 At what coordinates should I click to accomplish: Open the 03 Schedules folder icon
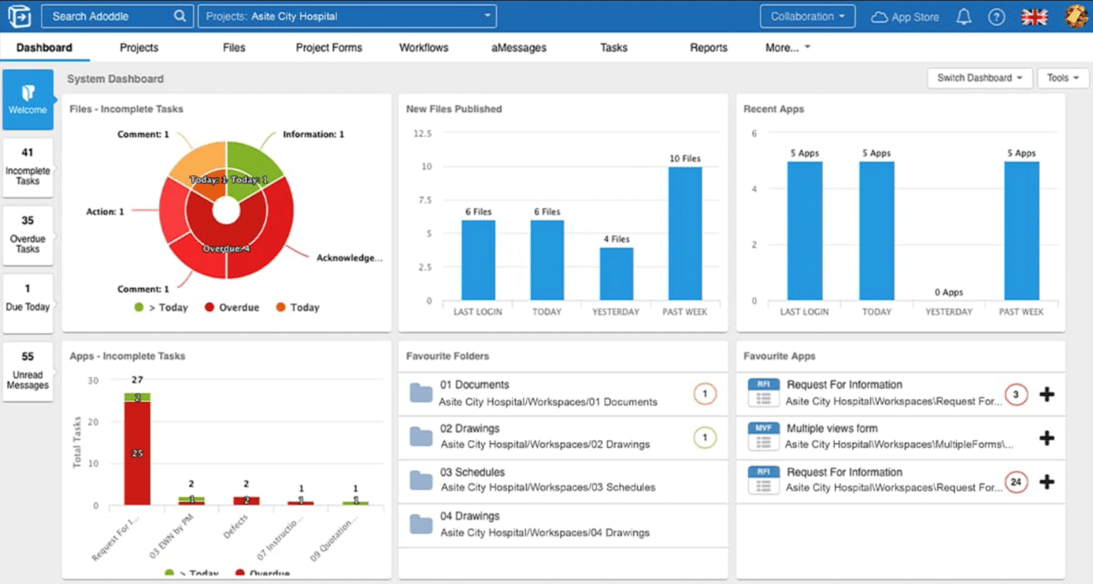[x=421, y=479]
